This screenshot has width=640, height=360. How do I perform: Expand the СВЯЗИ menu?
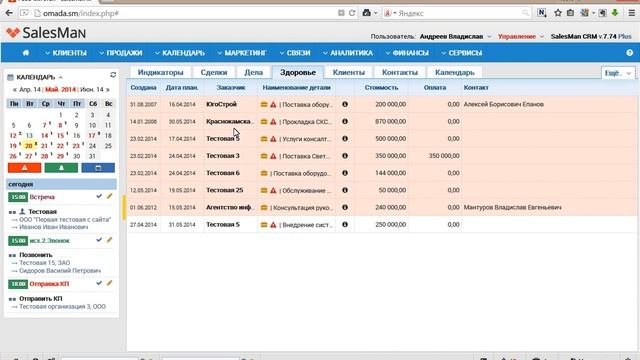tap(295, 53)
